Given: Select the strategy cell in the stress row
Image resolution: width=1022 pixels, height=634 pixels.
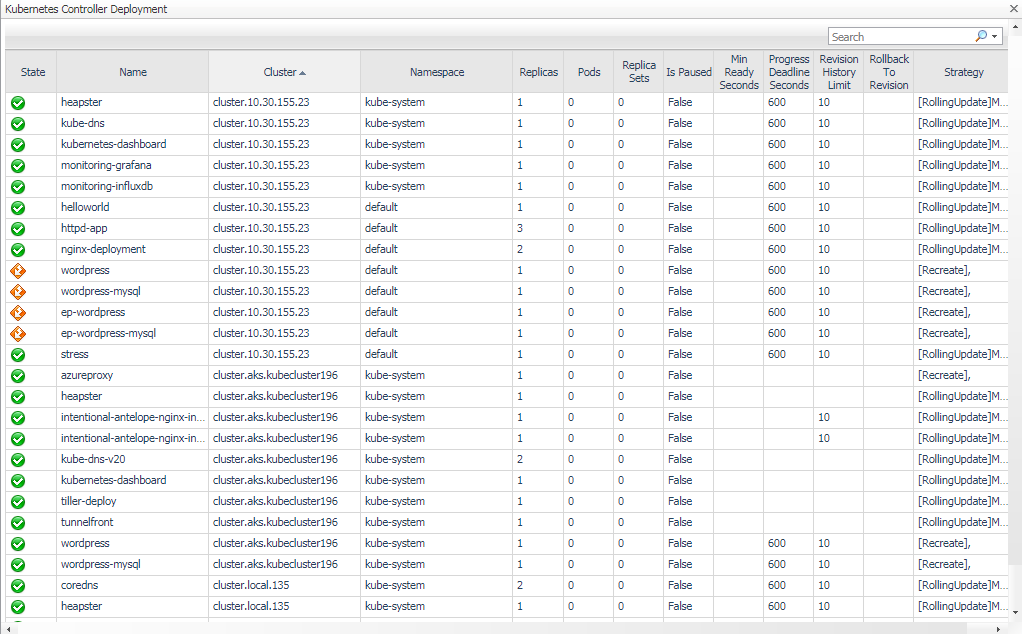Looking at the screenshot, I should 963,354.
